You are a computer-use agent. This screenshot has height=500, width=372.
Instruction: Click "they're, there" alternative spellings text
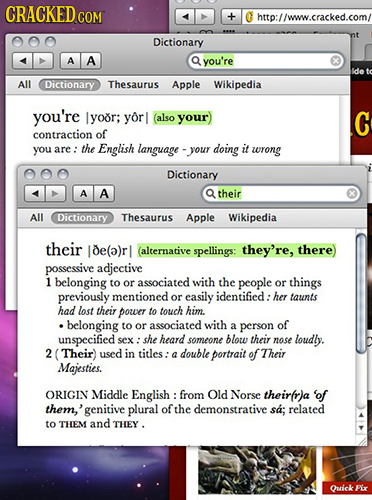[x=287, y=250]
